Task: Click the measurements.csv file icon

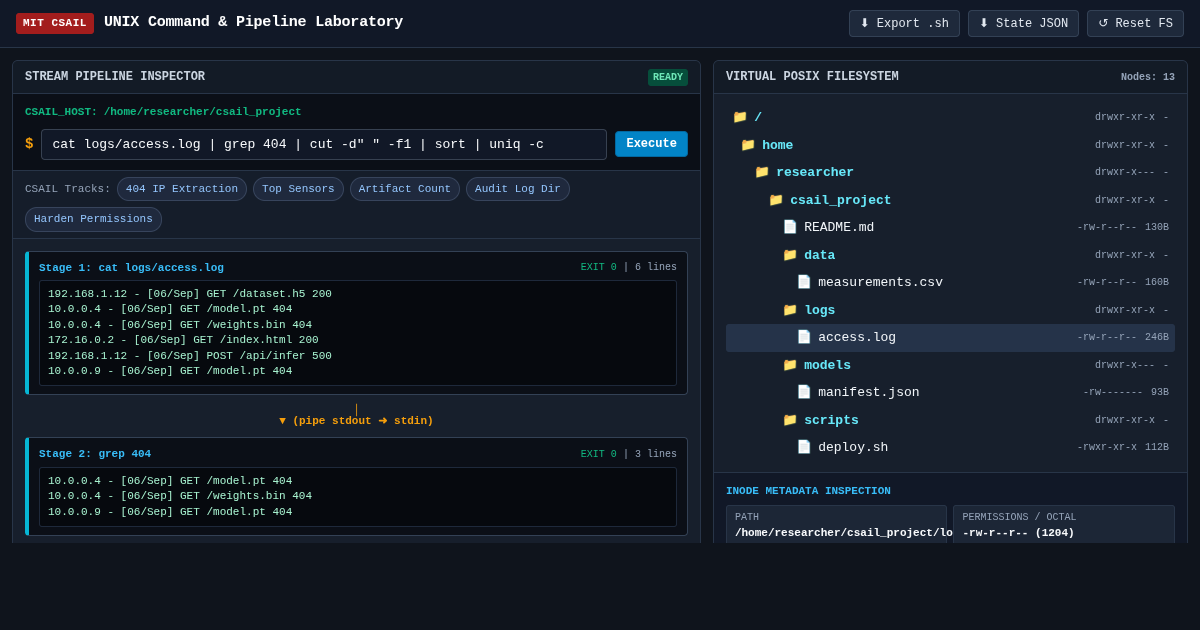Action: point(804,282)
